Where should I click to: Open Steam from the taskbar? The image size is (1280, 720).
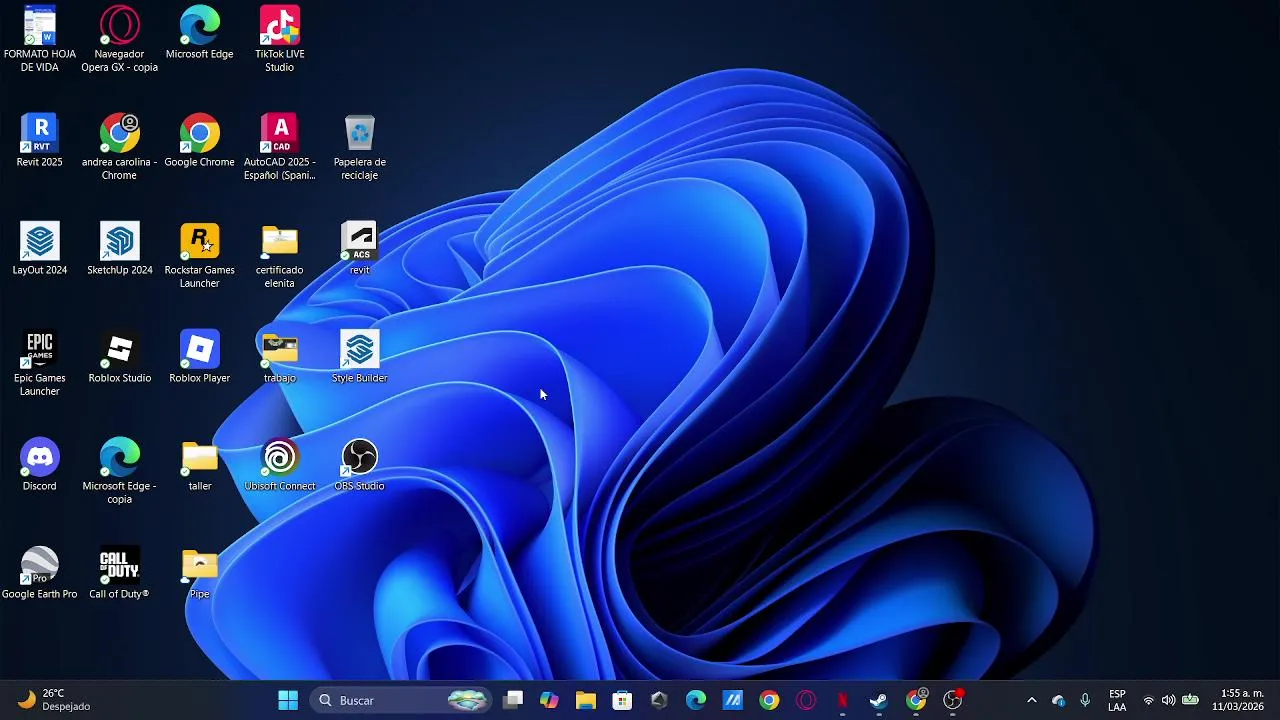point(879,700)
